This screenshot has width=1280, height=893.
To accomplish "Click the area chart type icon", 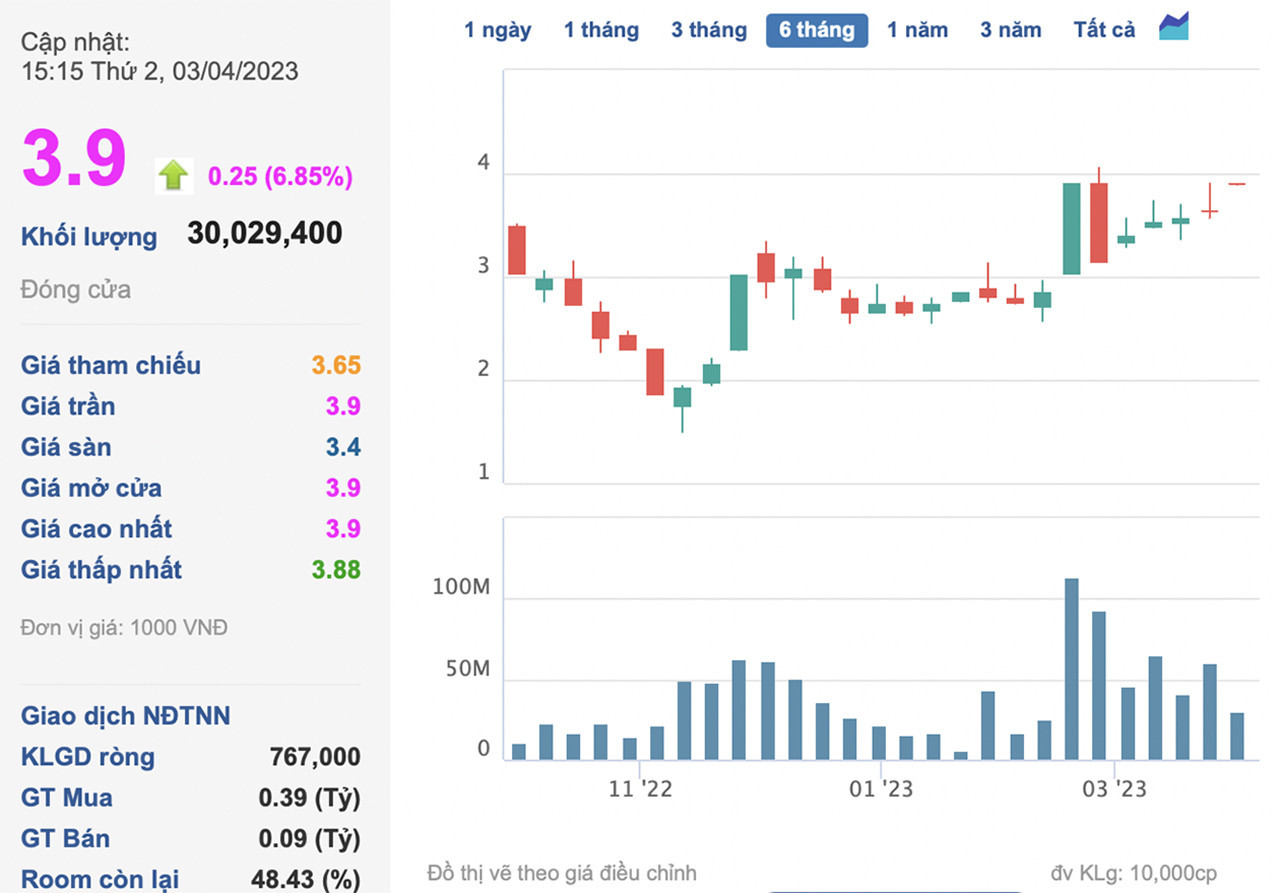I will pos(1173,27).
